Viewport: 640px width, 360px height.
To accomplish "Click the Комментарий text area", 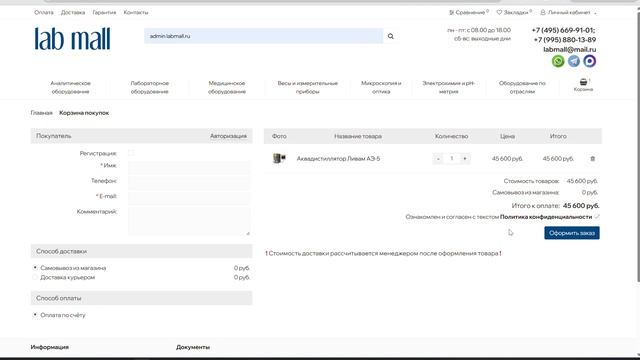I will [189, 221].
